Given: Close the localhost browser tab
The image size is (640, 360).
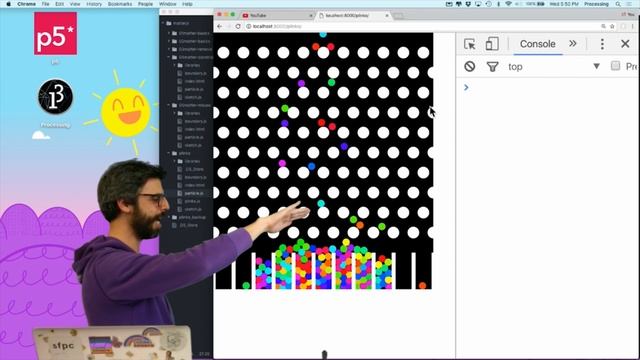Looking at the screenshot, I should pyautogui.click(x=387, y=16).
